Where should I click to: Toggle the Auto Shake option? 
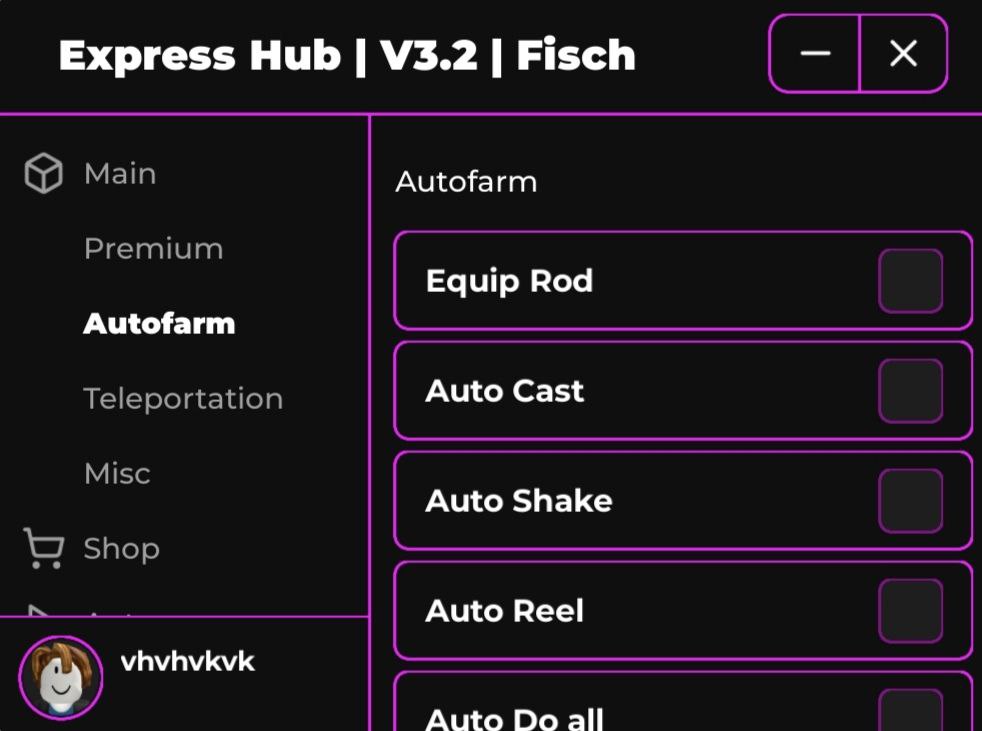[910, 501]
